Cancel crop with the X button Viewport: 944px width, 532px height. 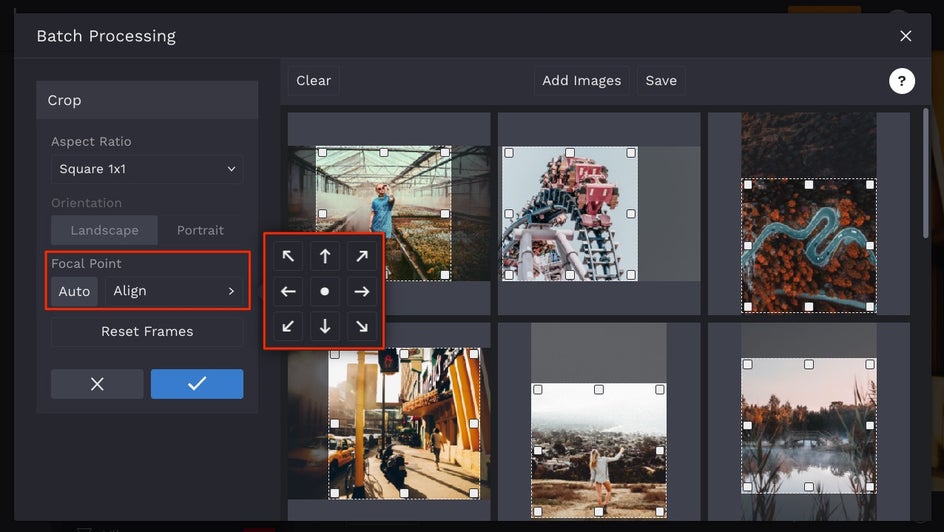coord(97,384)
